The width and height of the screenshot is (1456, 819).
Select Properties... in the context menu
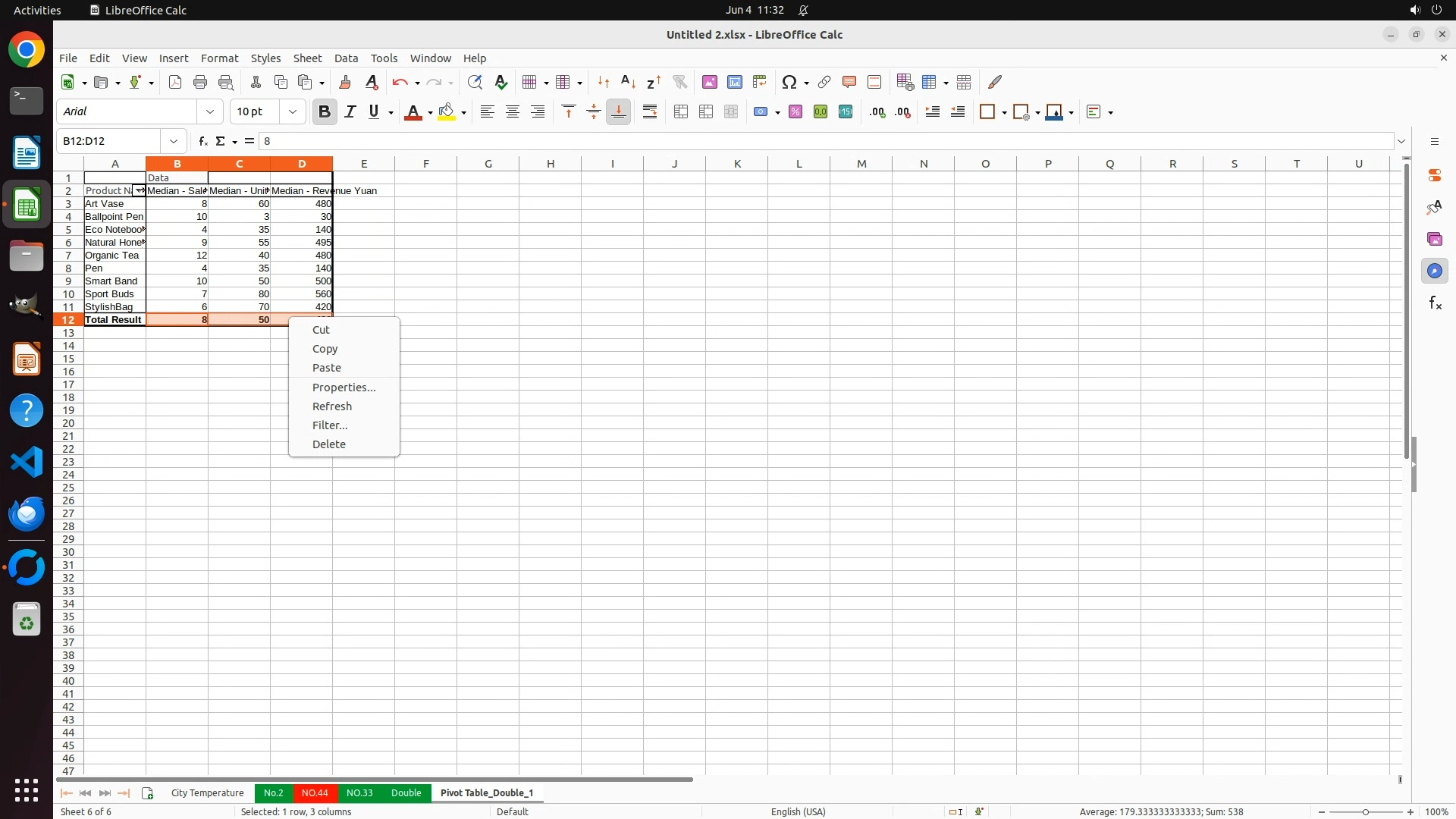coord(344,388)
